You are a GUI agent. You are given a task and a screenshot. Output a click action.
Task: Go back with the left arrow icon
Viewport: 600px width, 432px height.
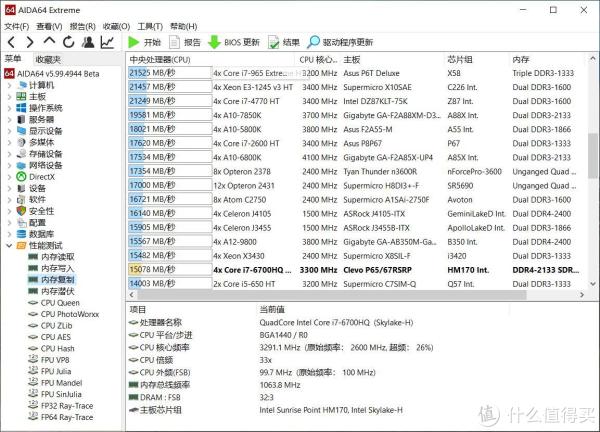tap(12, 42)
